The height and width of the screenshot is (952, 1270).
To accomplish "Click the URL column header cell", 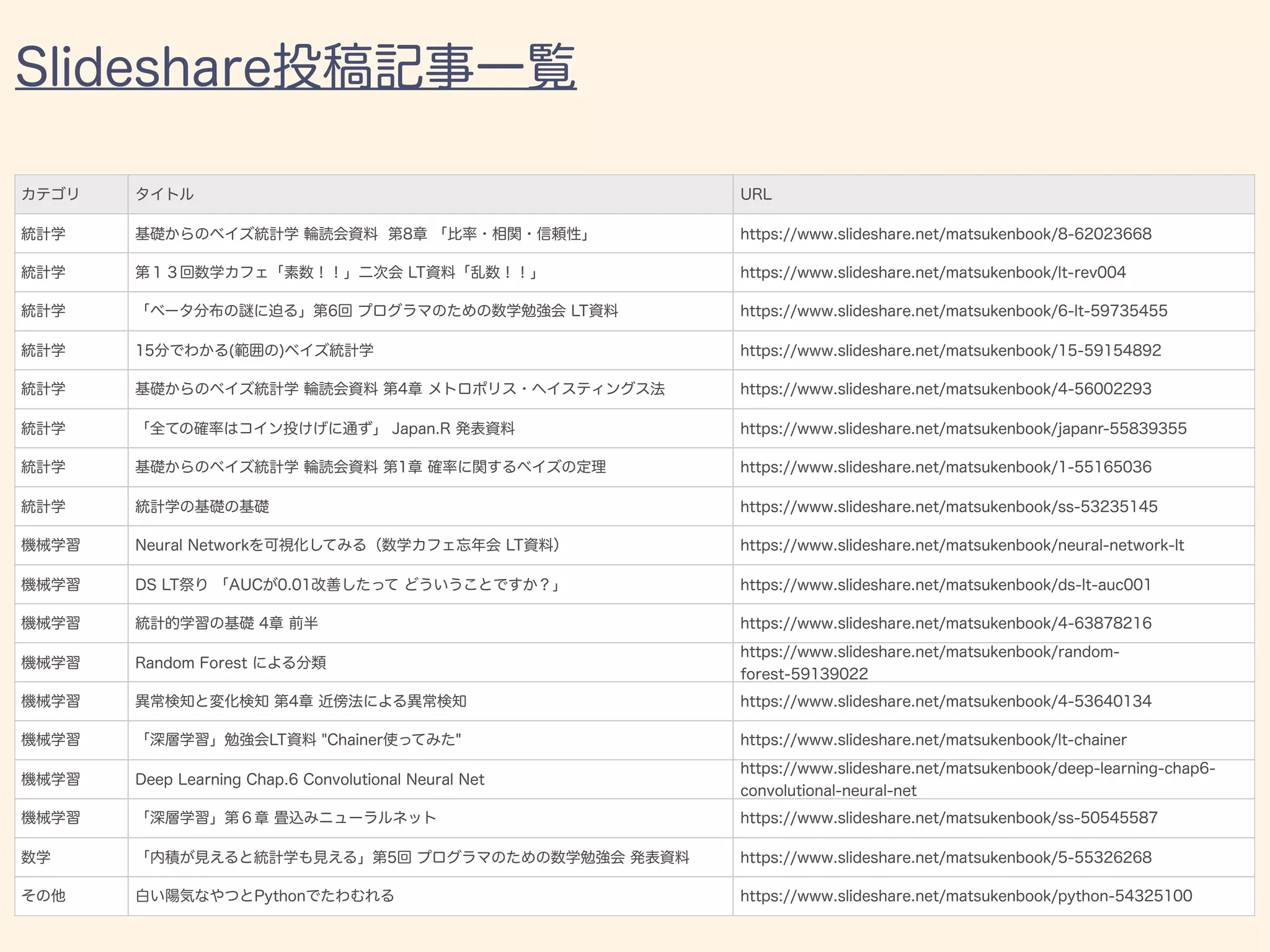I will click(x=755, y=194).
